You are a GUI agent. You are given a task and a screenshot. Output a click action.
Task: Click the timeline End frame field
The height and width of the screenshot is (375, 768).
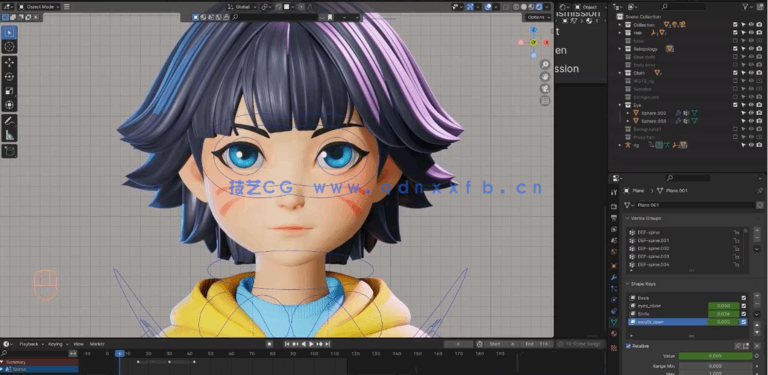[x=537, y=344]
